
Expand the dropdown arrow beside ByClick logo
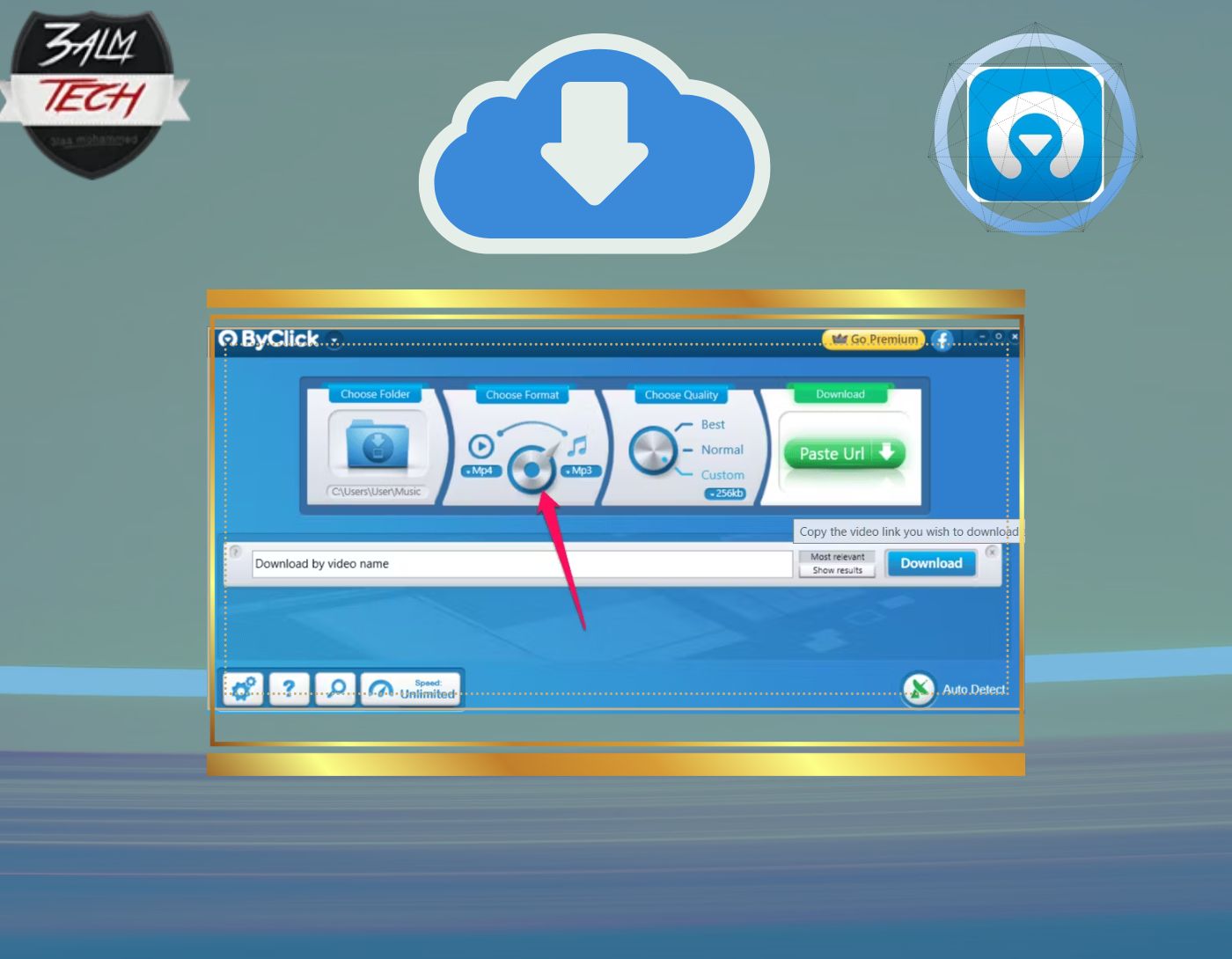tap(334, 340)
